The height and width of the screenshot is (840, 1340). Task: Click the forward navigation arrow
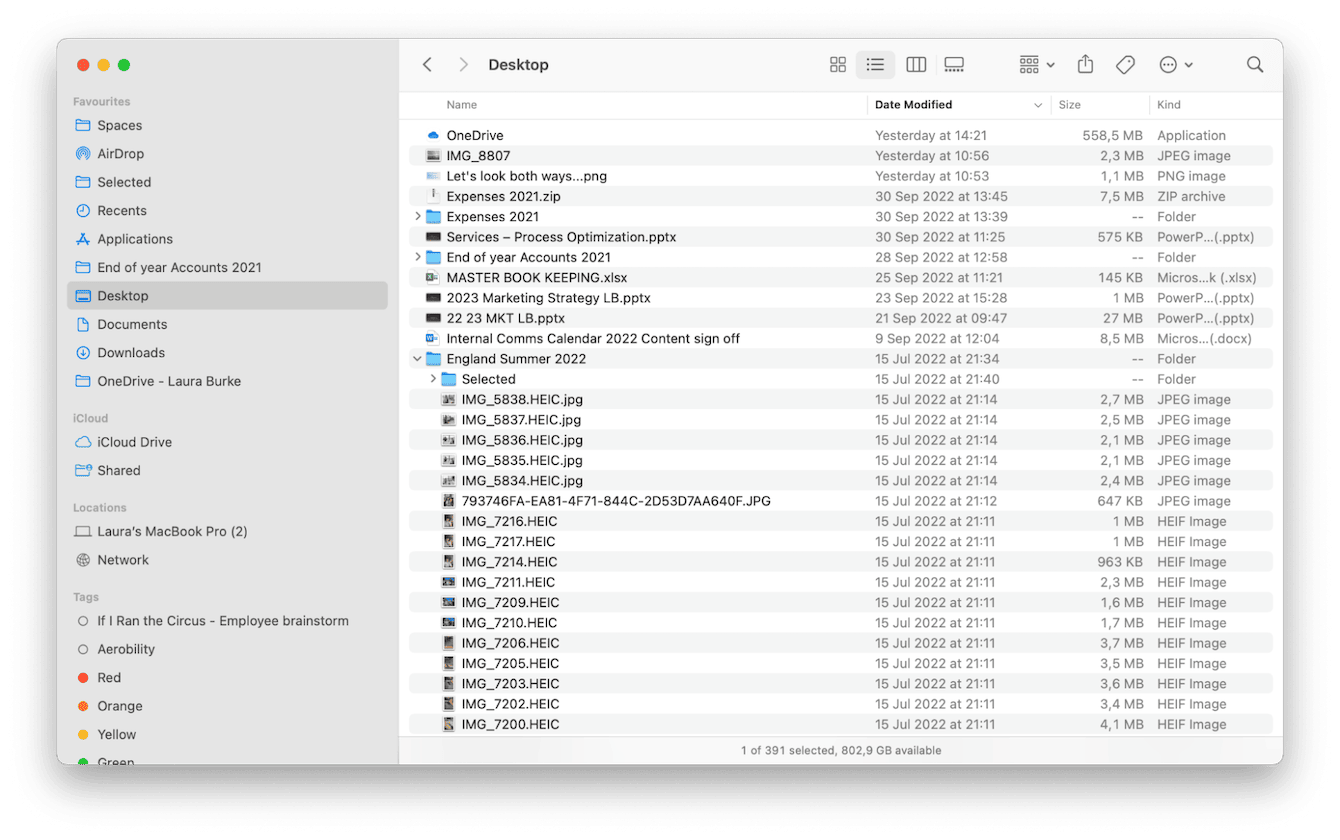point(463,64)
